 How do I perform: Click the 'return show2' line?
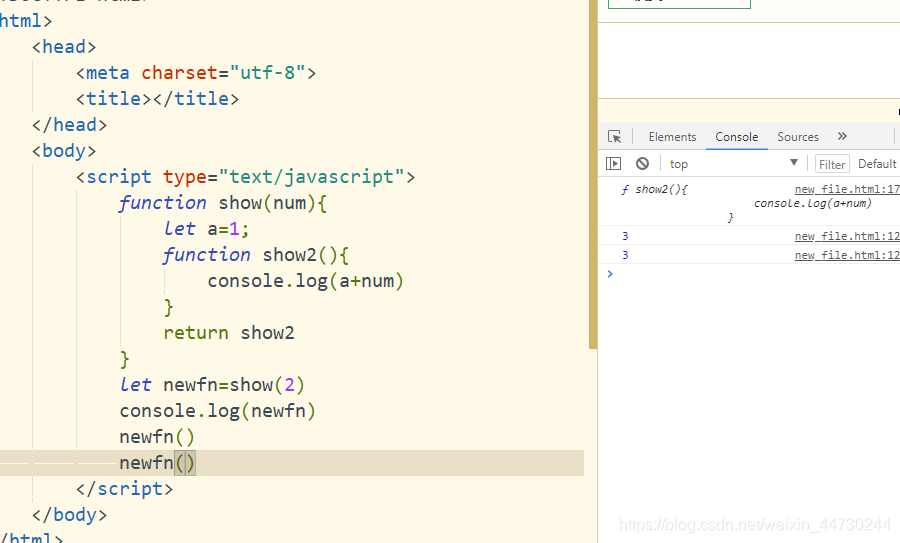pos(228,333)
